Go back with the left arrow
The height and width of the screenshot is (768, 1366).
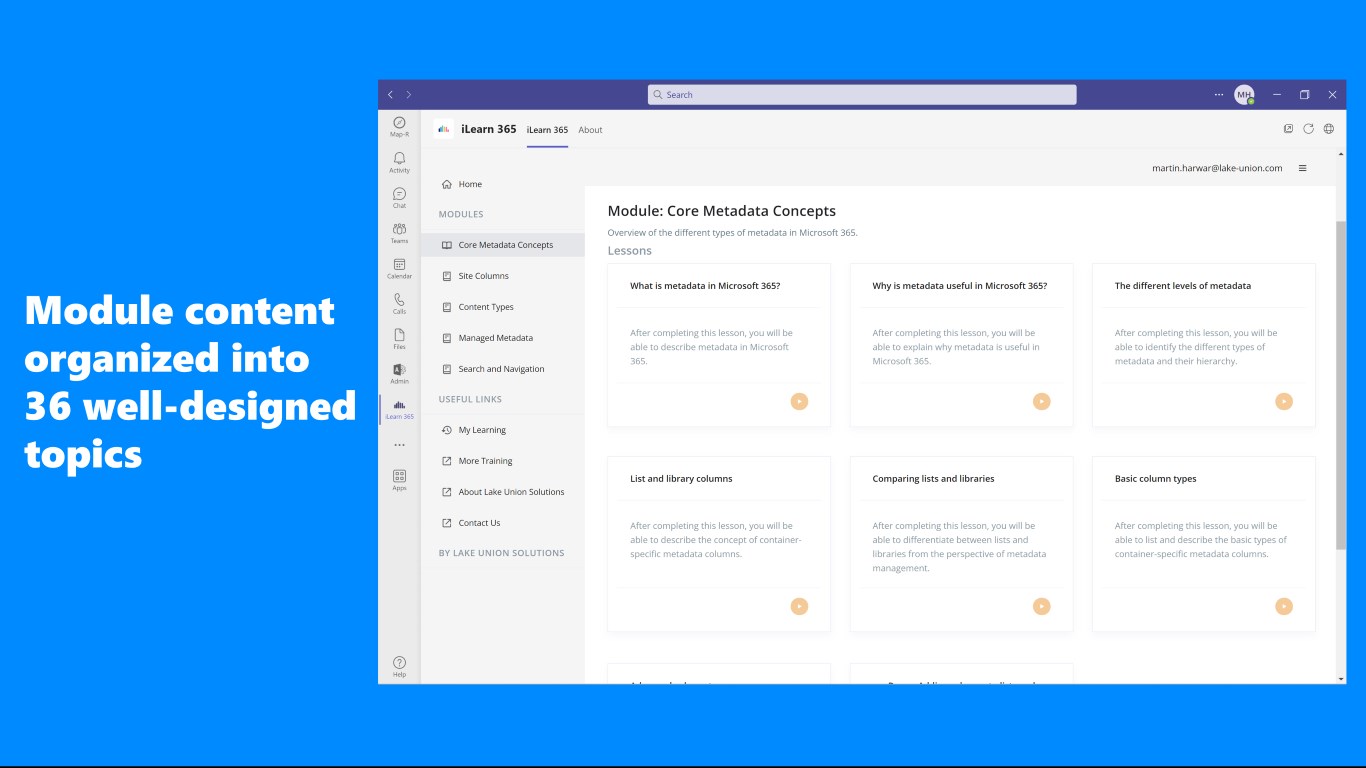(390, 95)
